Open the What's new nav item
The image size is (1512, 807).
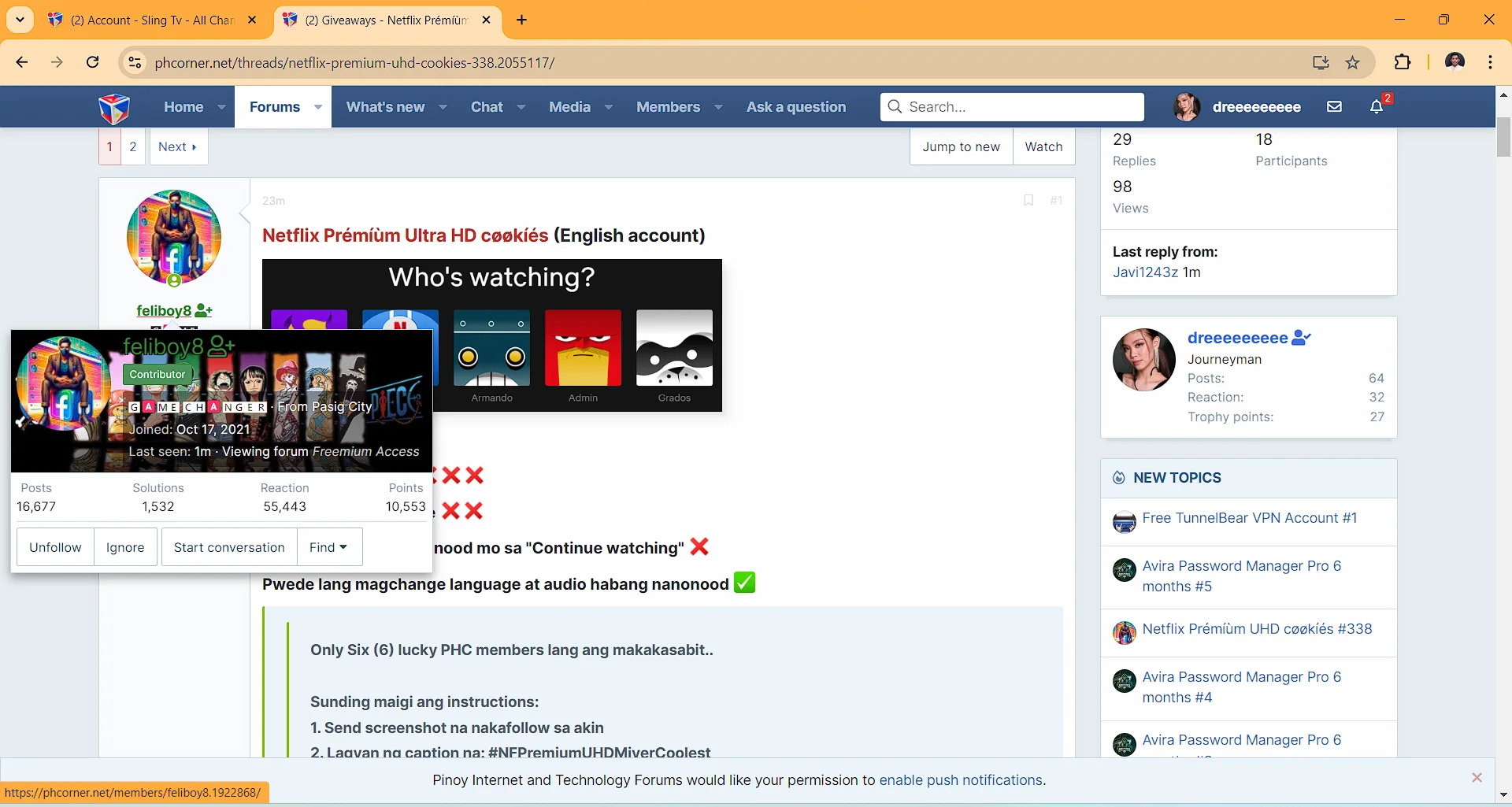(385, 107)
